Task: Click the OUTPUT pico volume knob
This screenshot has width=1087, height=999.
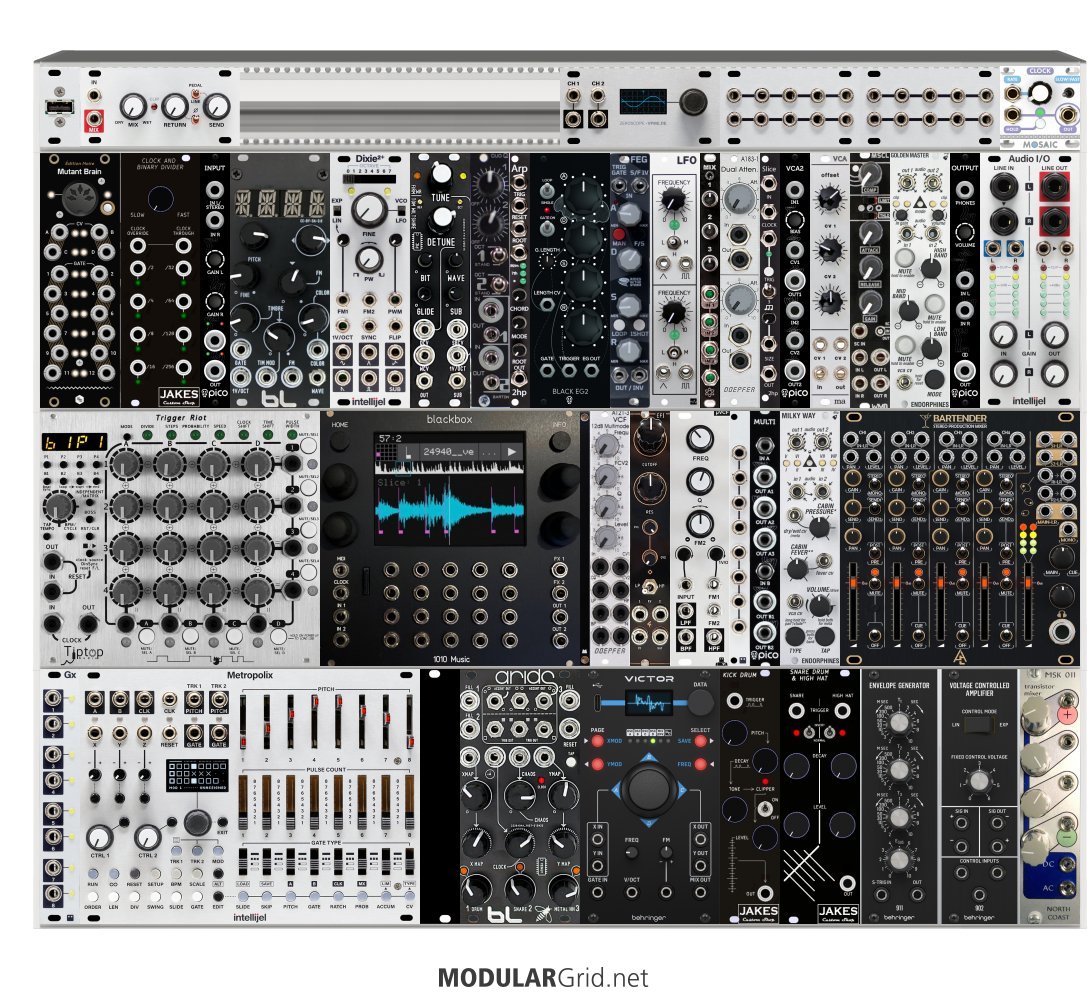Action: (x=964, y=233)
